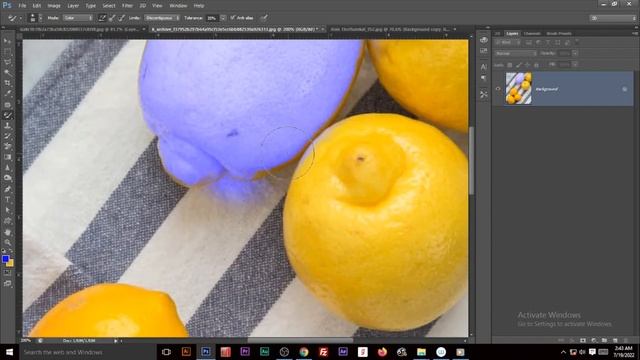Switch to the Brush Presets tab

click(559, 33)
